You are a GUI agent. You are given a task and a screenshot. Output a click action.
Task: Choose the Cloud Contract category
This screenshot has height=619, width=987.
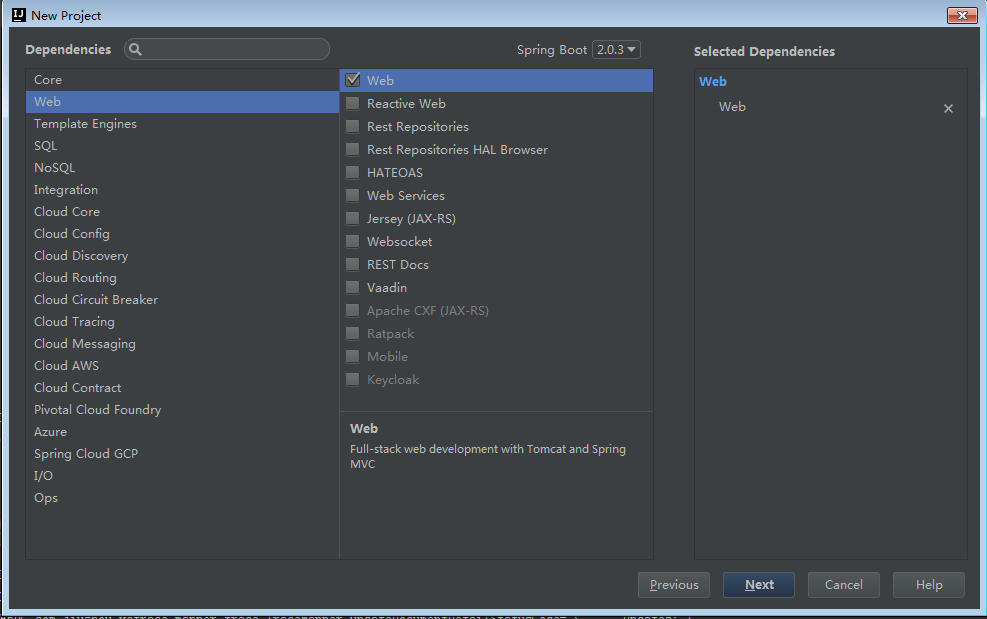[183, 388]
